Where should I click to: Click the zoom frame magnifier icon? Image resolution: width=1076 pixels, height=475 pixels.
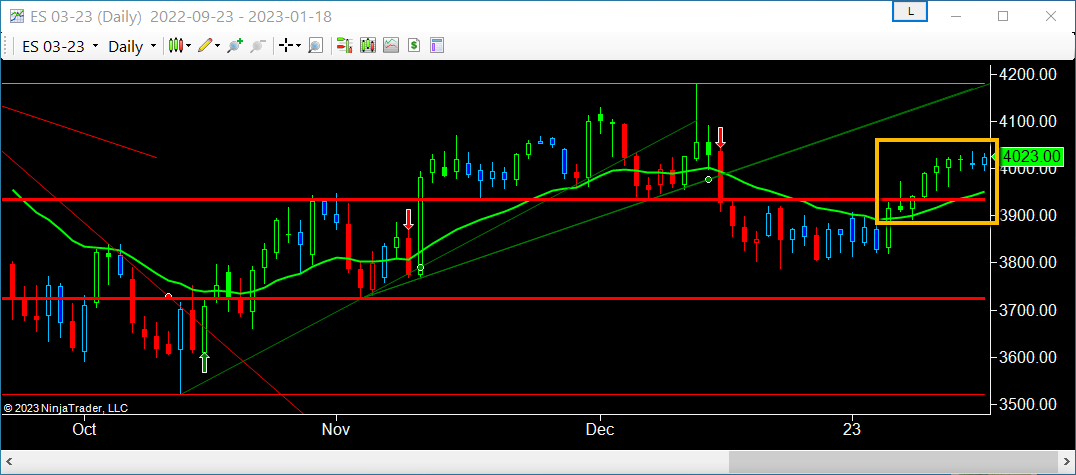(x=315, y=46)
